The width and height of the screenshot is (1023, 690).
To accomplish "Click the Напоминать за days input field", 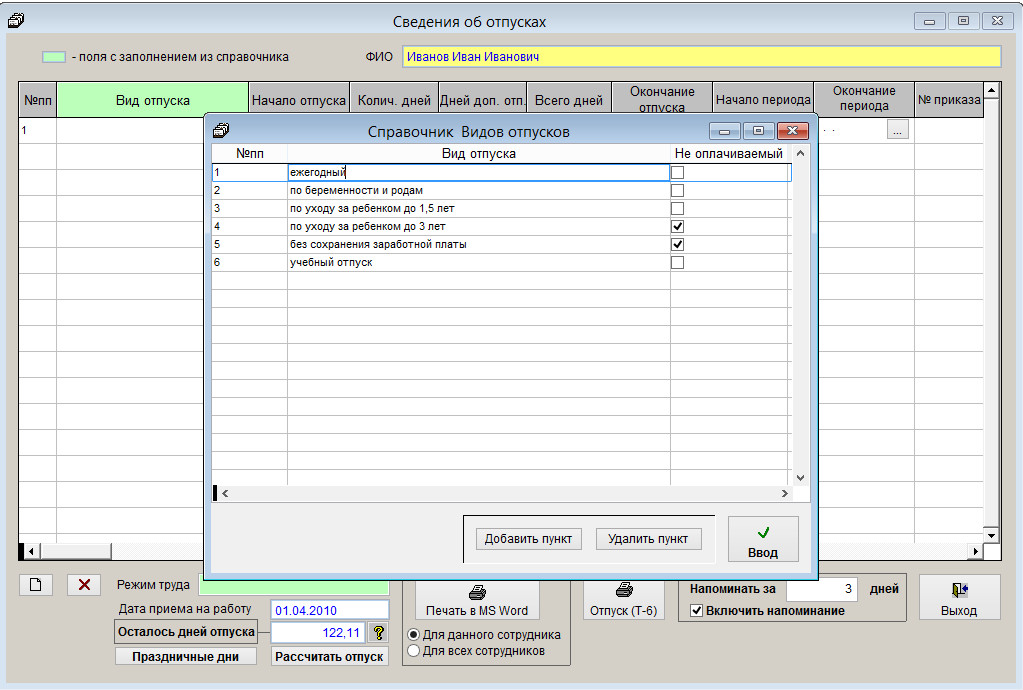I will pyautogui.click(x=821, y=589).
